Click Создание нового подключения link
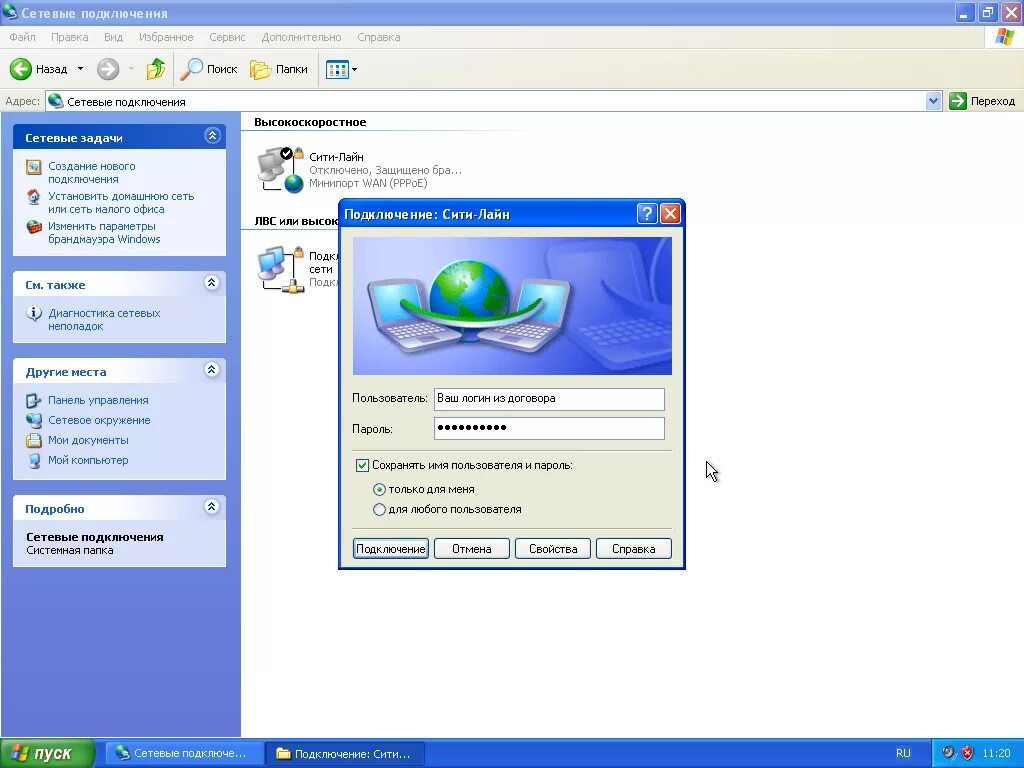1024x768 pixels. (91, 172)
